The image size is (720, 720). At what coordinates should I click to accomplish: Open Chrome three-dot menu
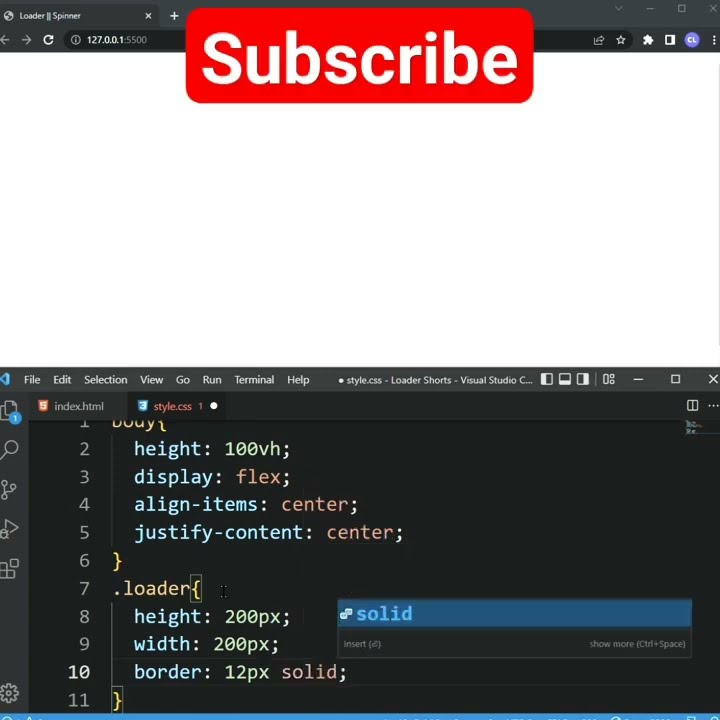714,40
